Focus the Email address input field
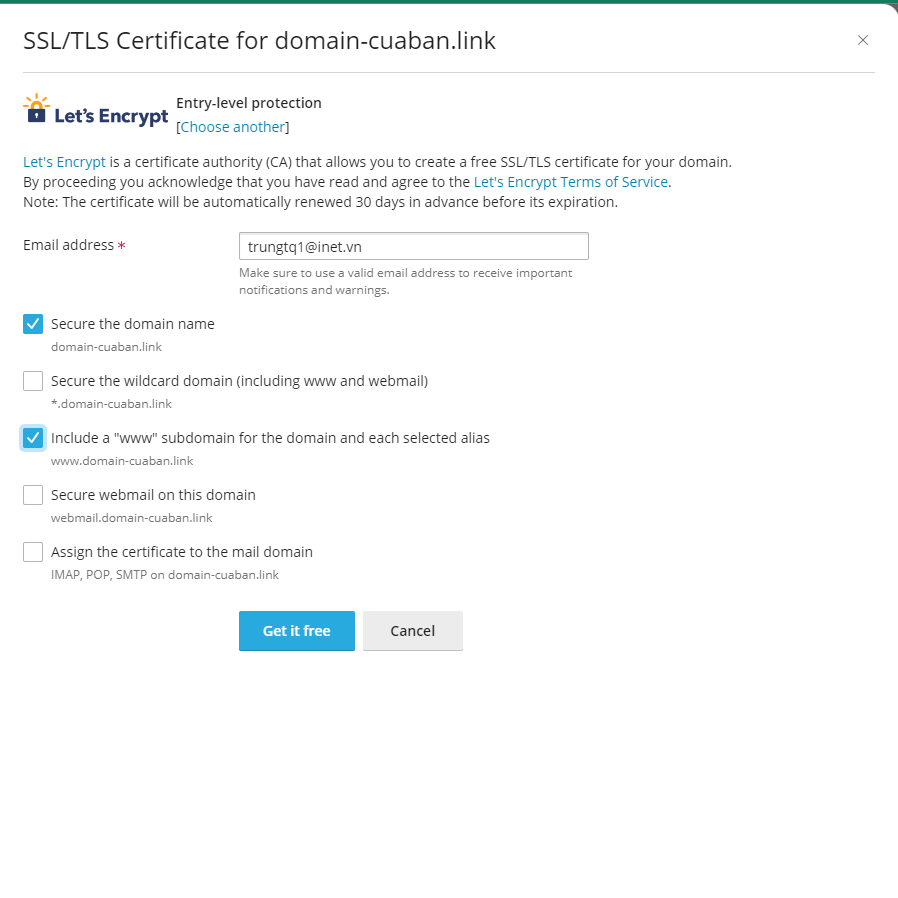 (413, 246)
